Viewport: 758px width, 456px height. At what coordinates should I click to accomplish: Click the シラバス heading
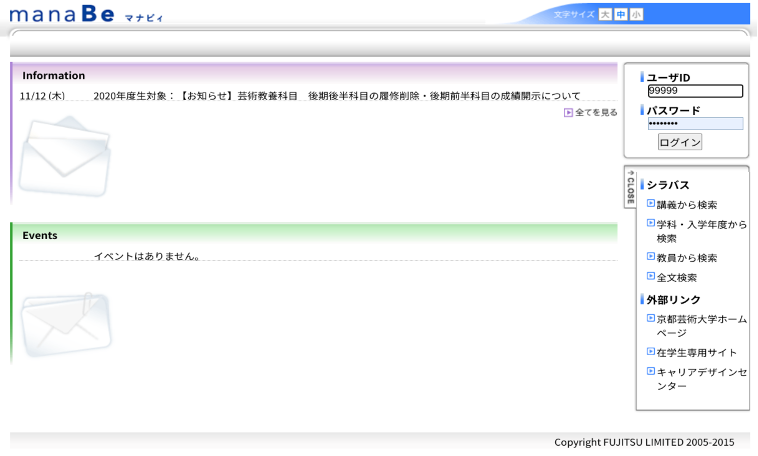(x=668, y=185)
